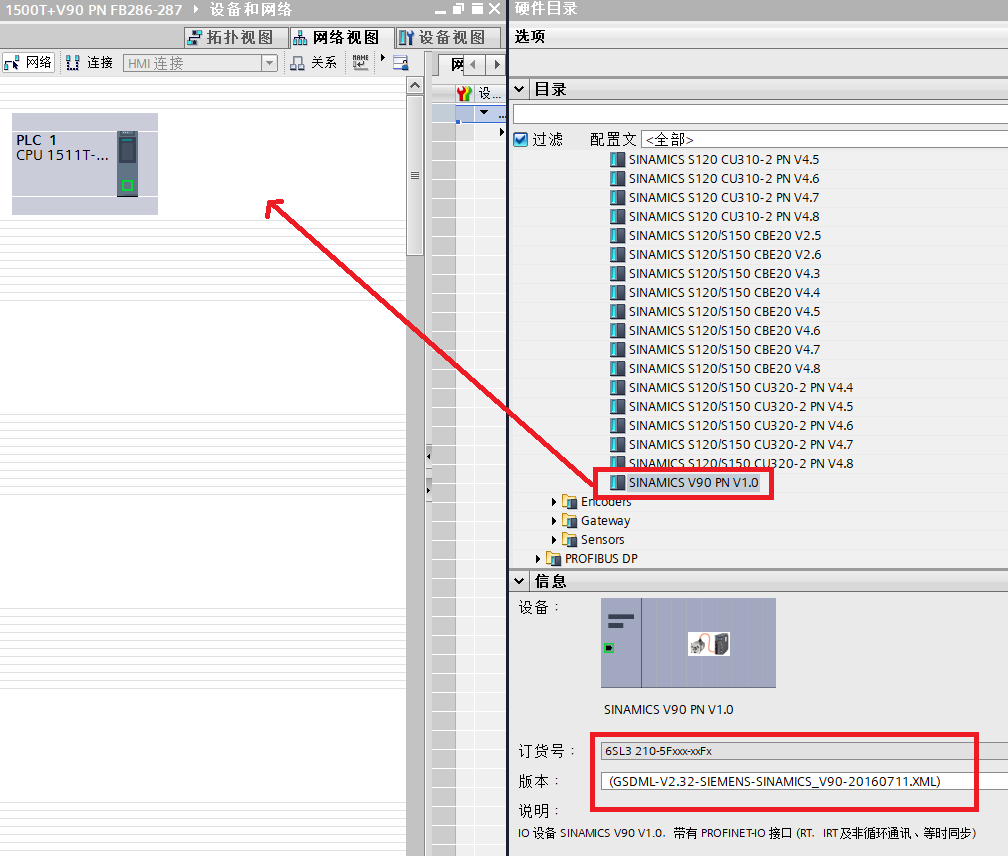Select SINAMICS S120/S150 CBE20 V4.8
Image resolution: width=1008 pixels, height=857 pixels.
coord(724,368)
